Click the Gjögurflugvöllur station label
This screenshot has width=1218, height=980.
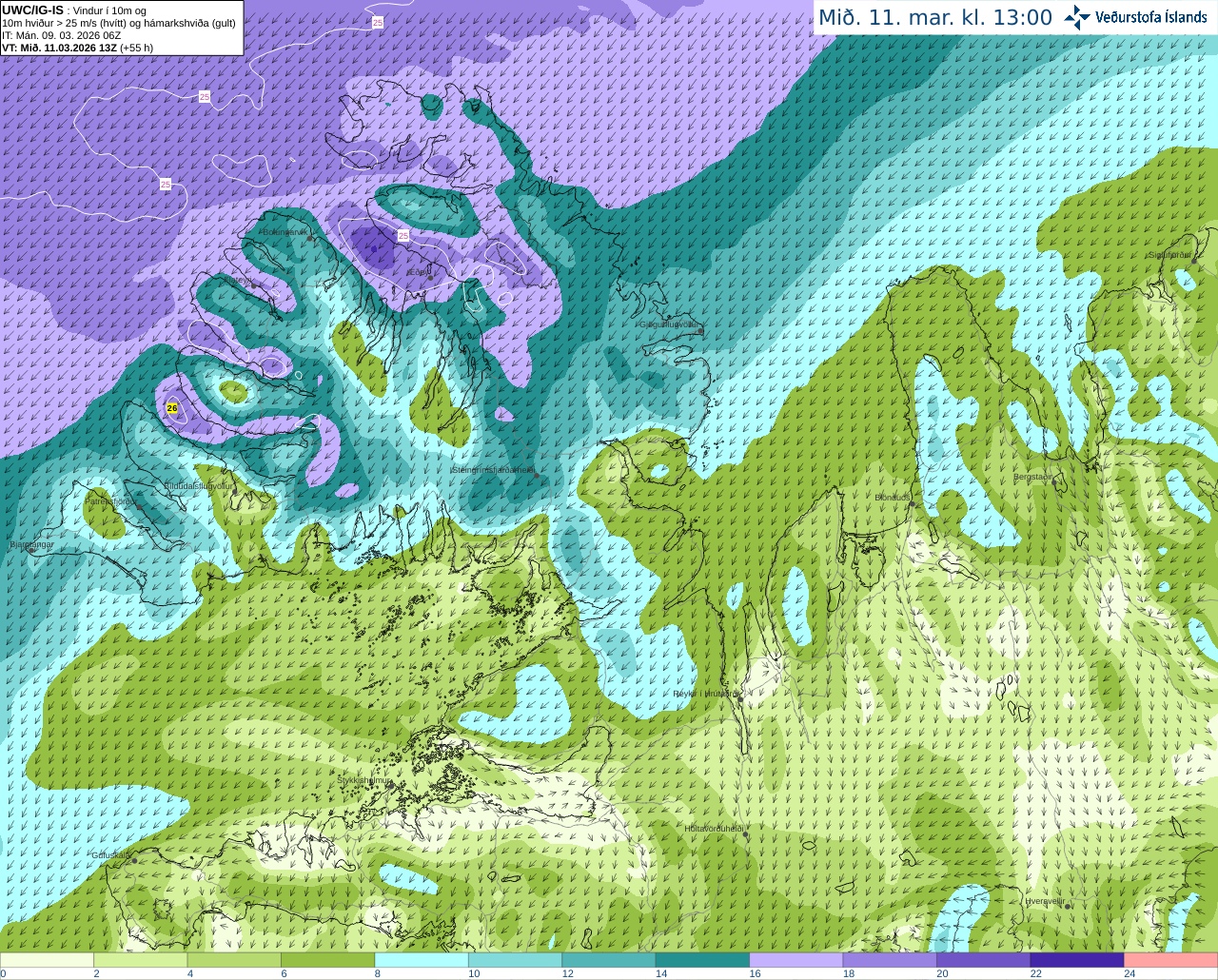click(x=669, y=324)
